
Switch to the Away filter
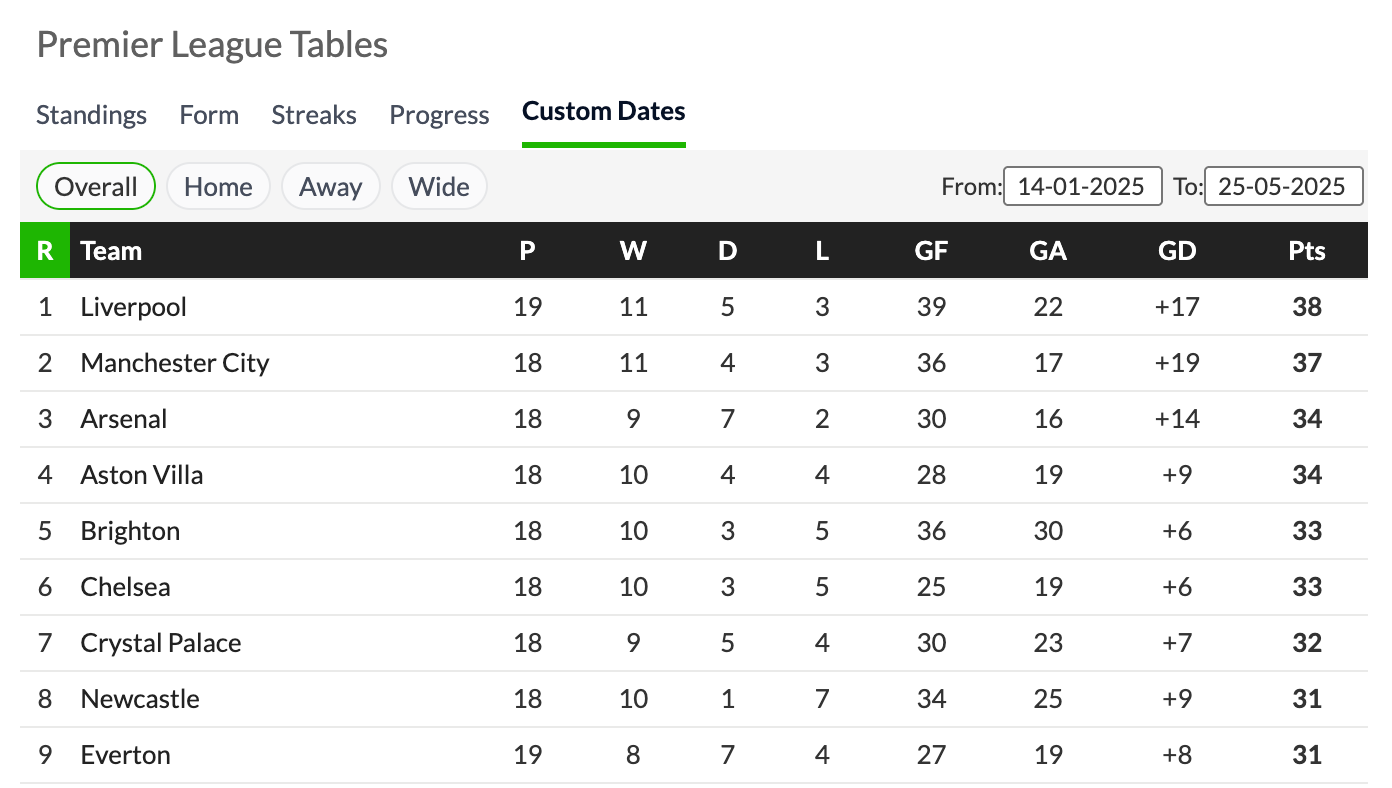click(x=330, y=186)
